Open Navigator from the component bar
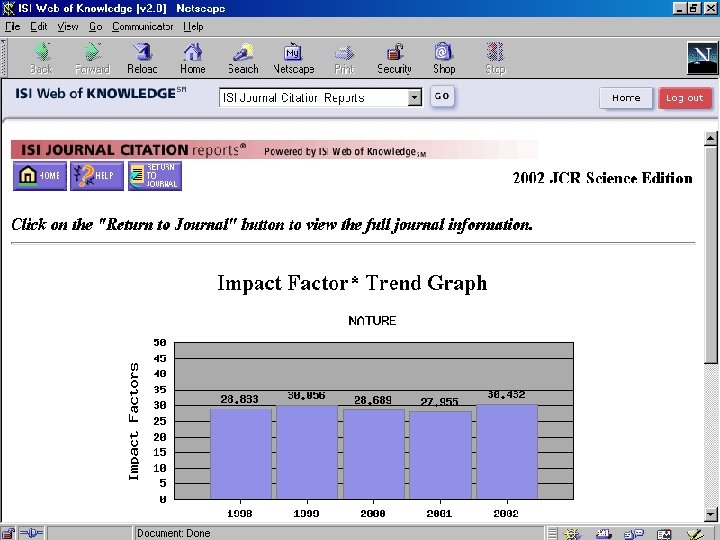This screenshot has height=540, width=720. click(x=572, y=534)
